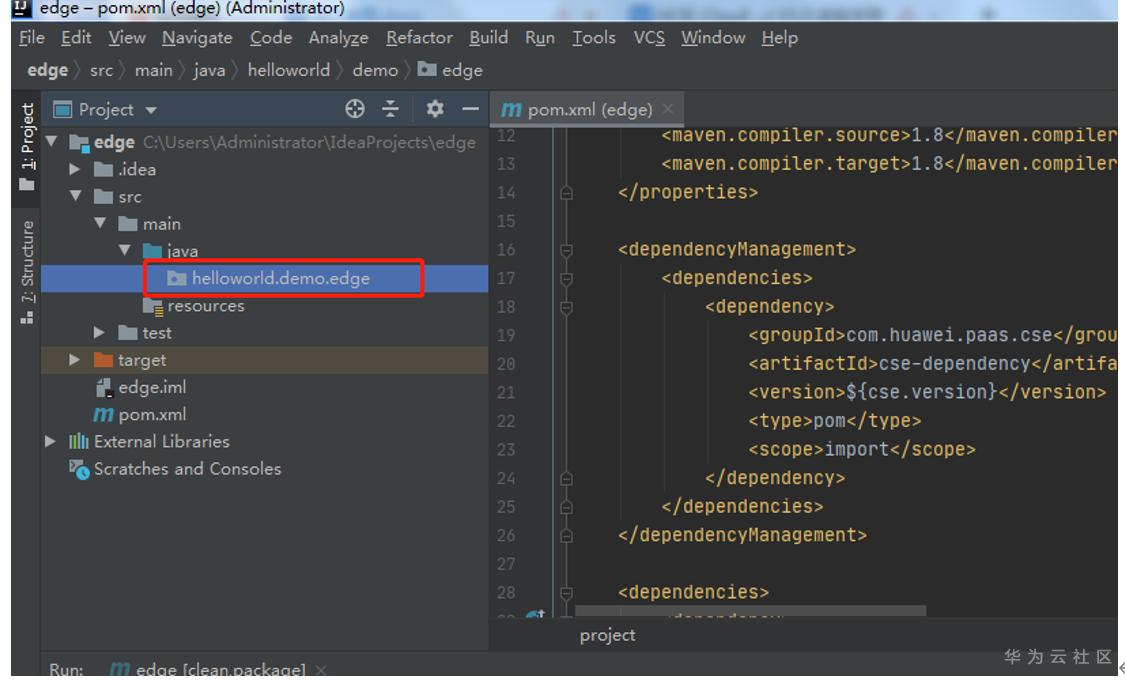Click line number 21 in gutter
Image resolution: width=1125 pixels, height=682 pixels.
coord(506,392)
